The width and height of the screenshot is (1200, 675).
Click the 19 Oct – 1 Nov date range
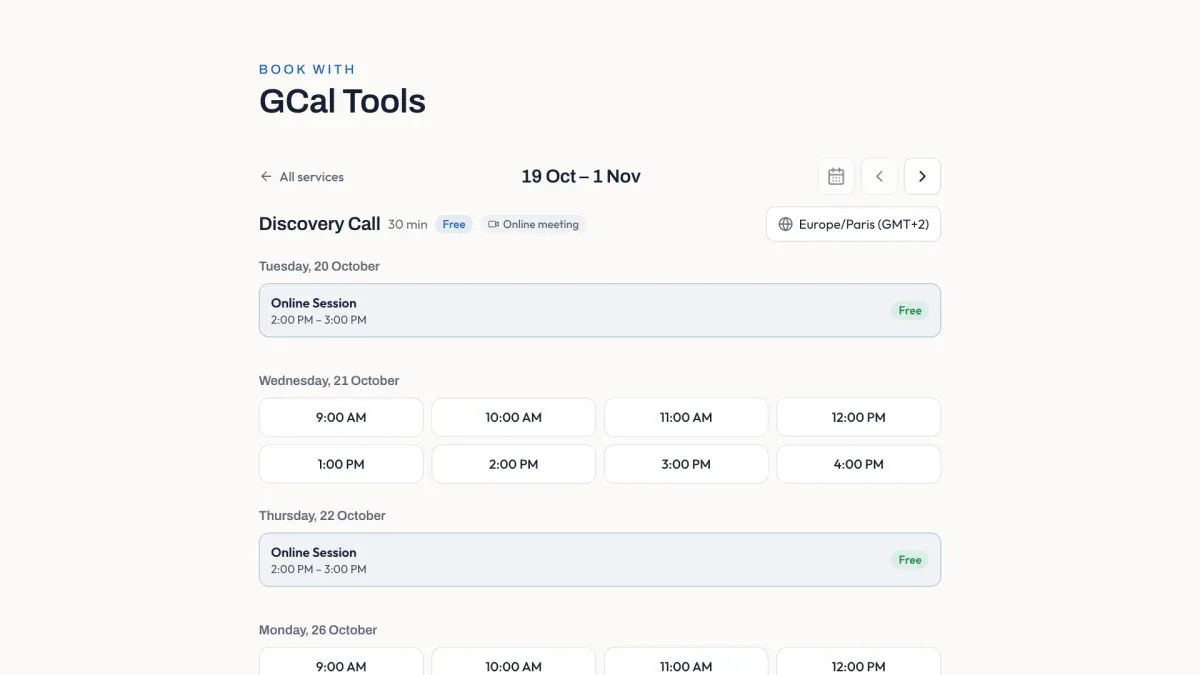click(x=581, y=176)
